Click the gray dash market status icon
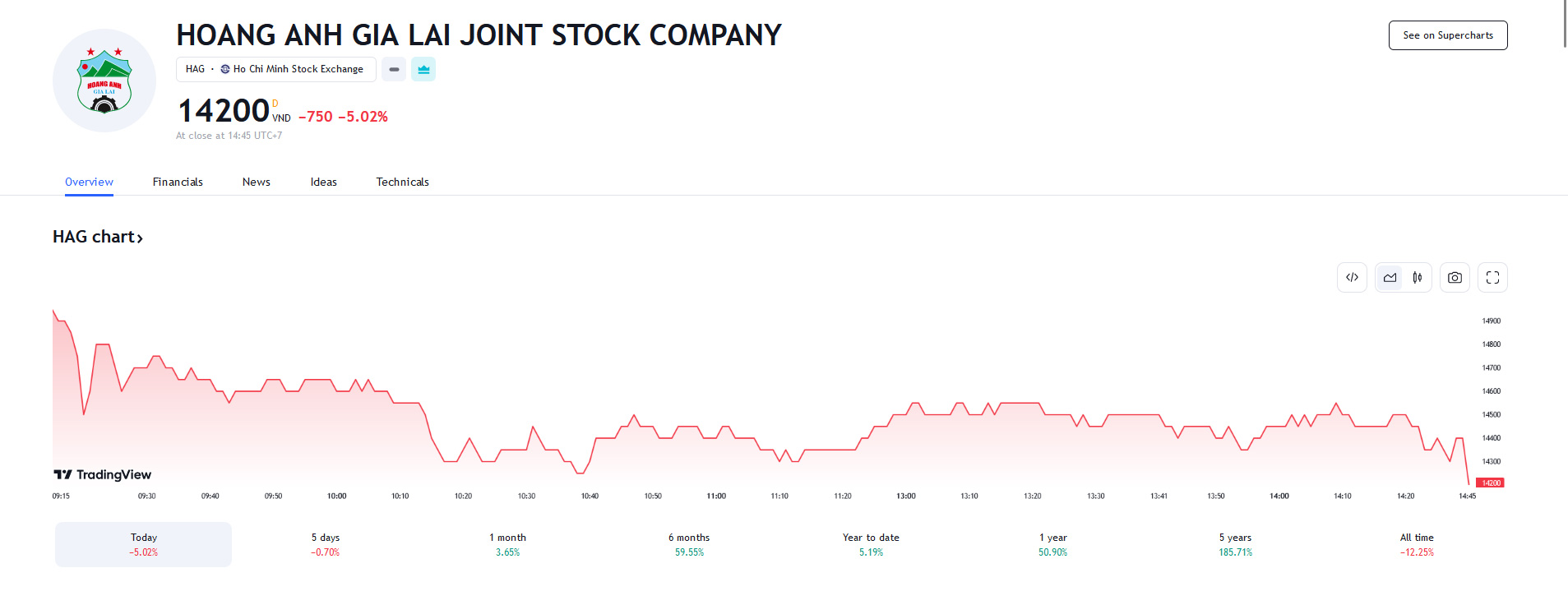The height and width of the screenshot is (605, 1568). [394, 70]
